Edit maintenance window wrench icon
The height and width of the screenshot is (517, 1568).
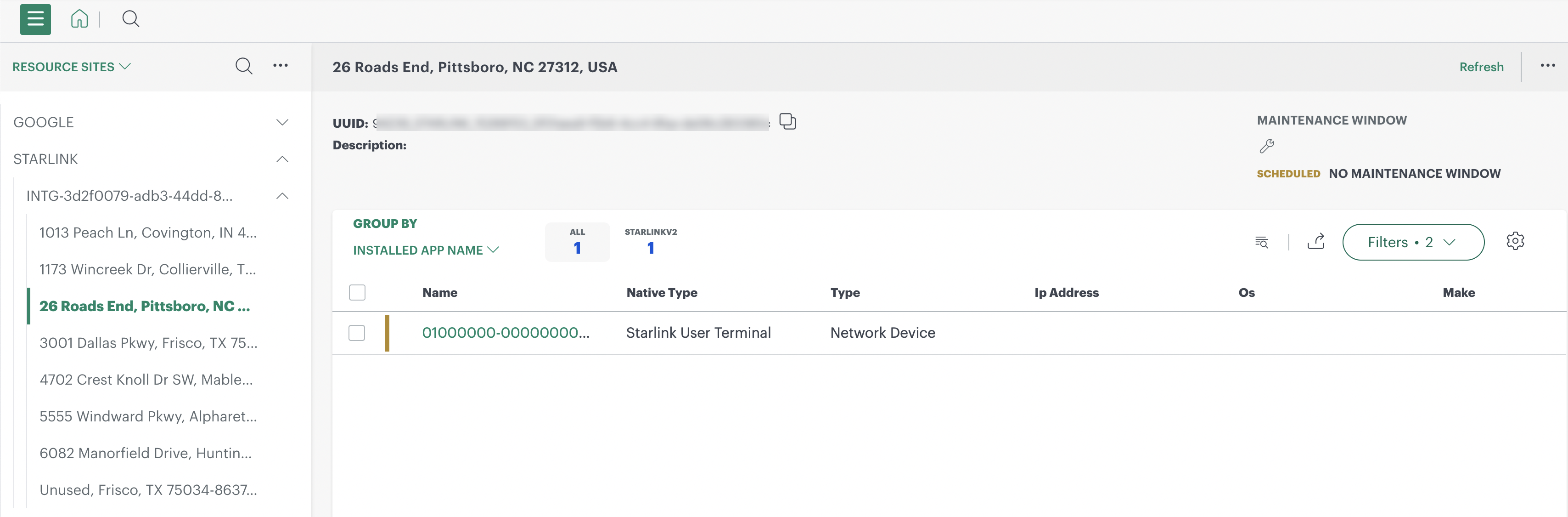coord(1267,146)
